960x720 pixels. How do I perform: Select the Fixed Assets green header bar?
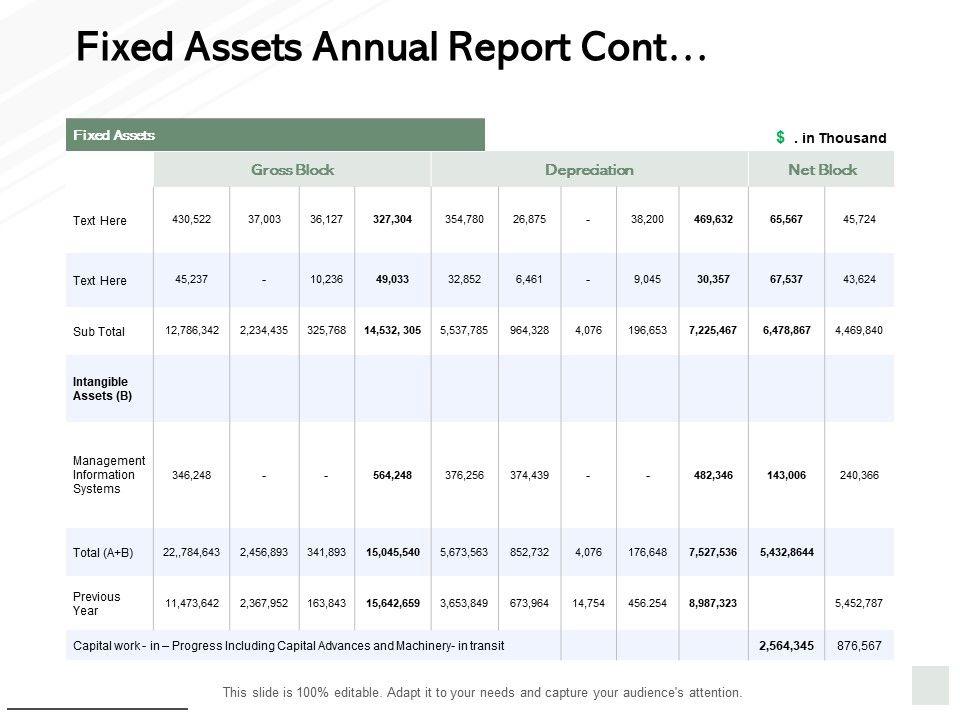(x=275, y=135)
